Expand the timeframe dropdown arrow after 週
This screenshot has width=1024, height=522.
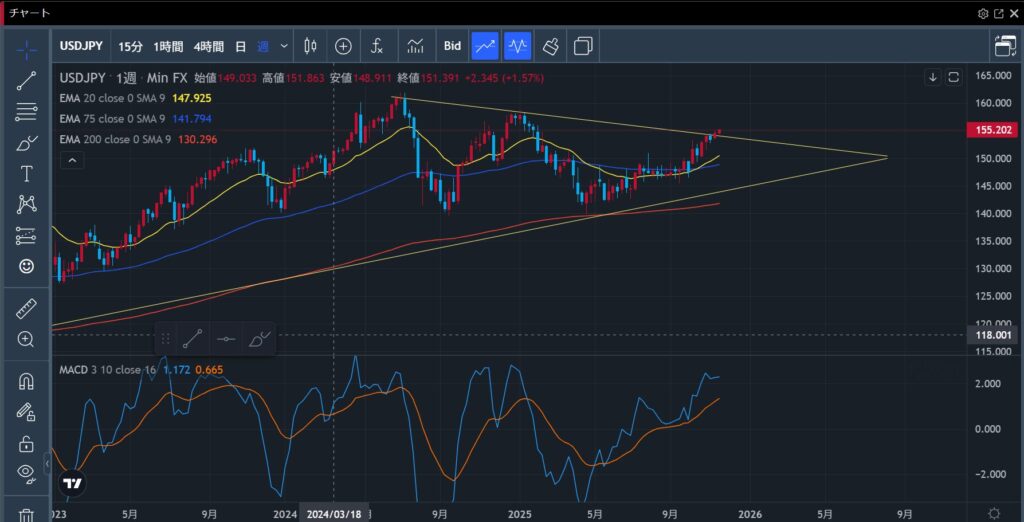pyautogui.click(x=285, y=46)
